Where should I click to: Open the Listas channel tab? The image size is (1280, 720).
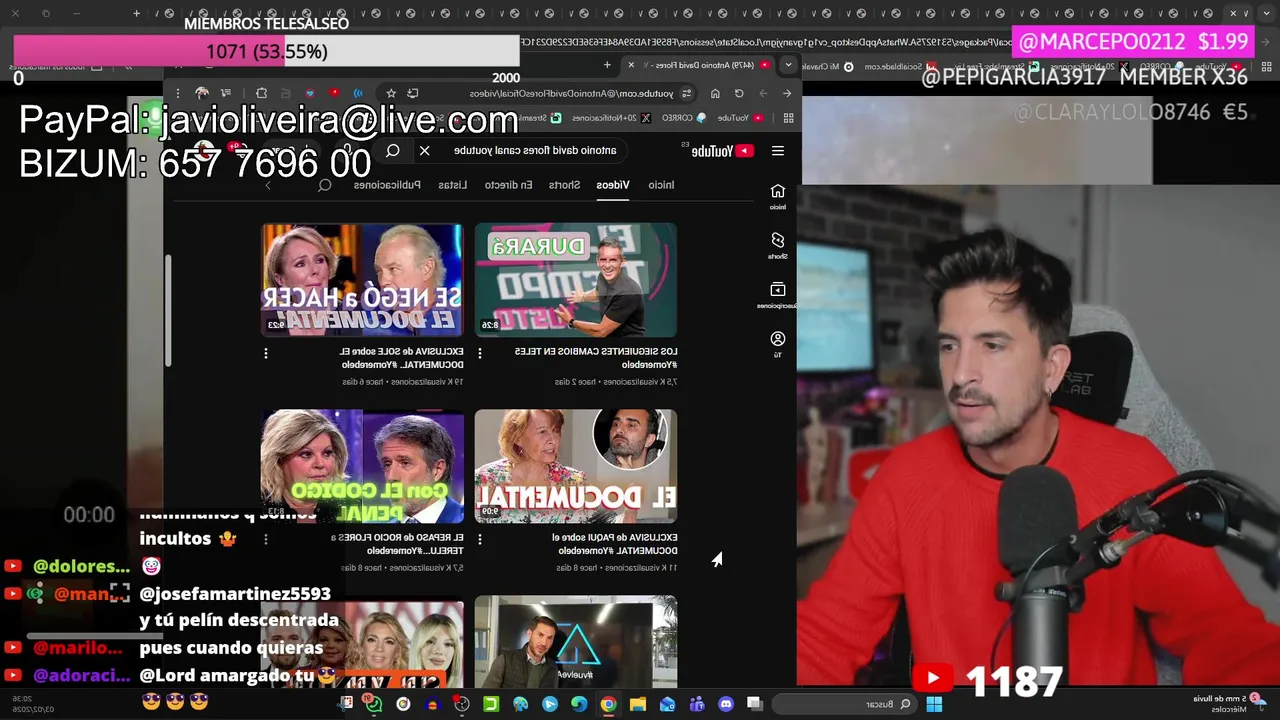pos(452,185)
